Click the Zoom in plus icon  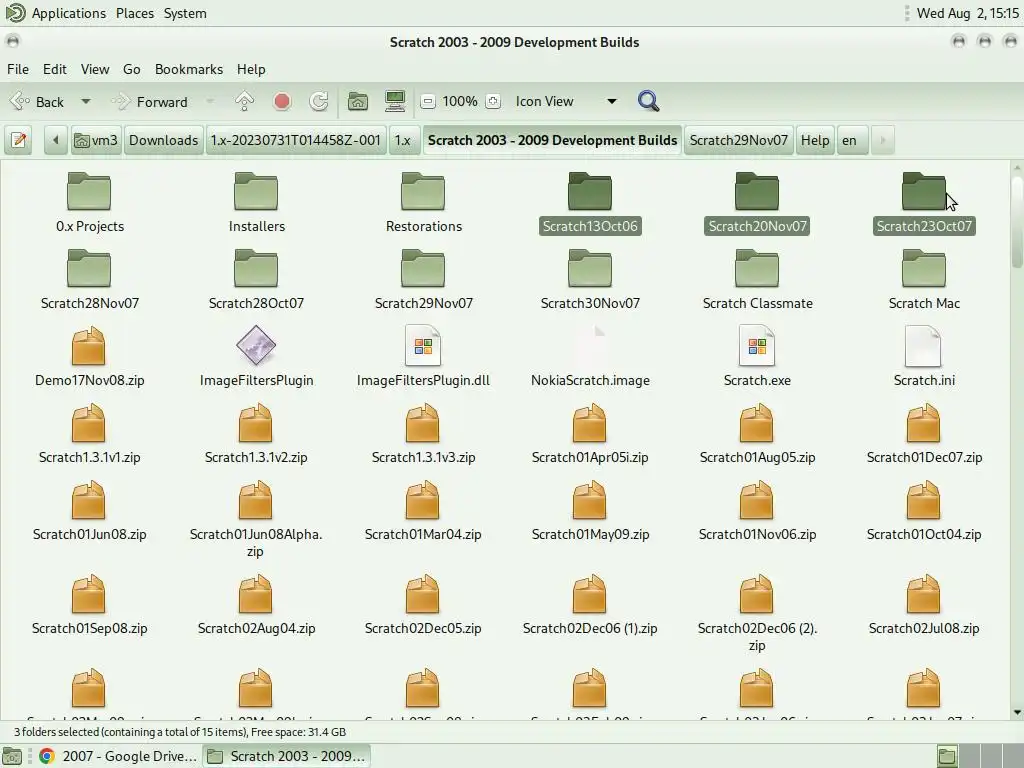pos(493,101)
